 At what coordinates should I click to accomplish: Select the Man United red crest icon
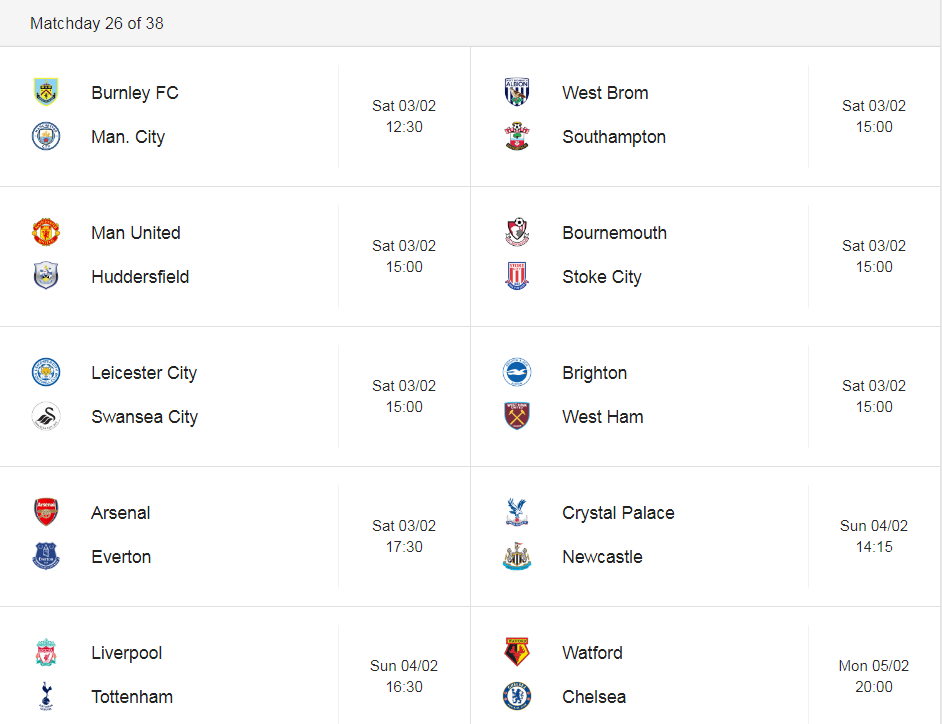[x=46, y=232]
